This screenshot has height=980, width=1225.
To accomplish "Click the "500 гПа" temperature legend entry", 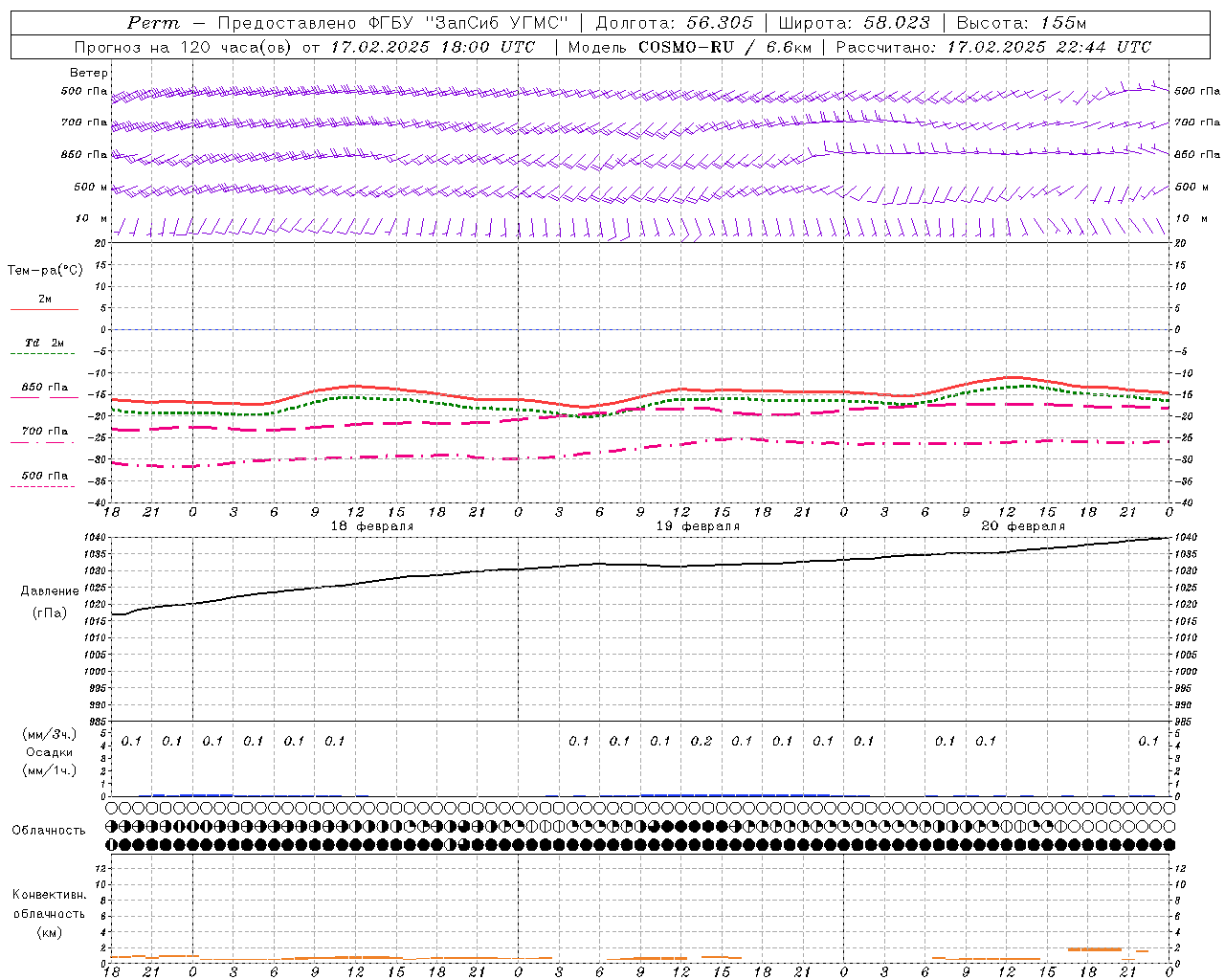I will 45,476.
